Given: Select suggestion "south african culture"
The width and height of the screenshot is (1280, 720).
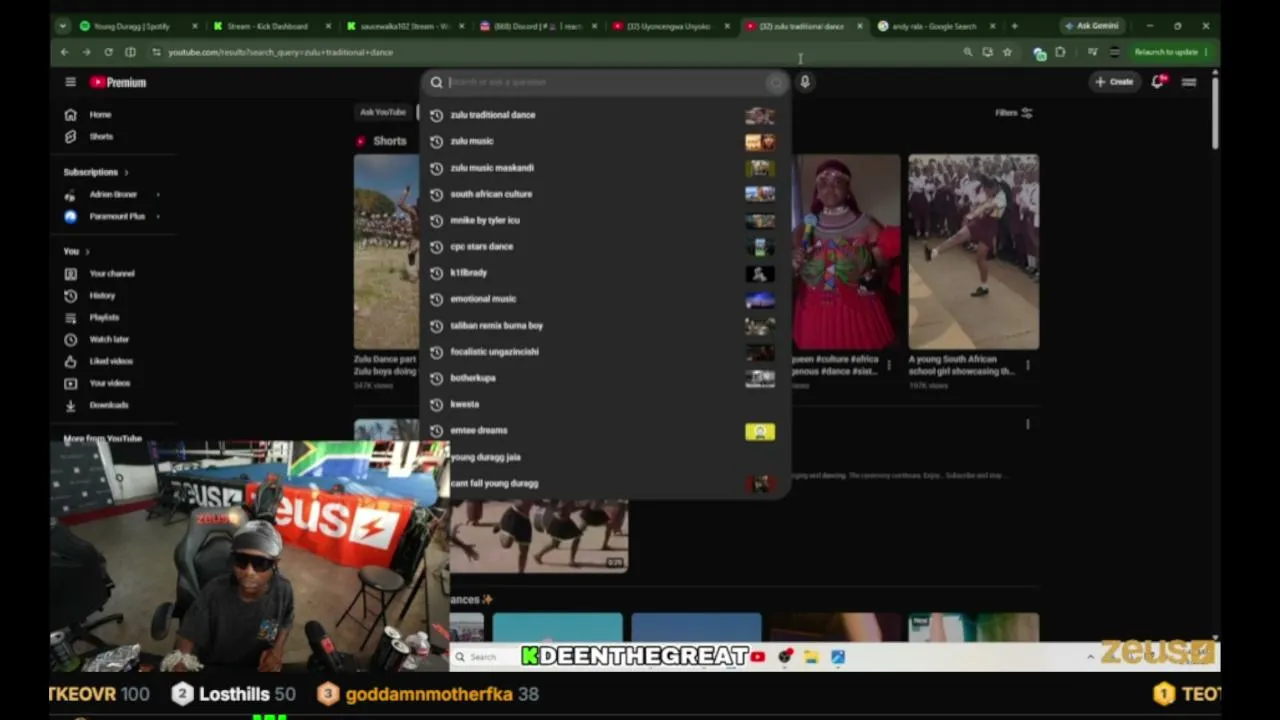Looking at the screenshot, I should [606, 194].
